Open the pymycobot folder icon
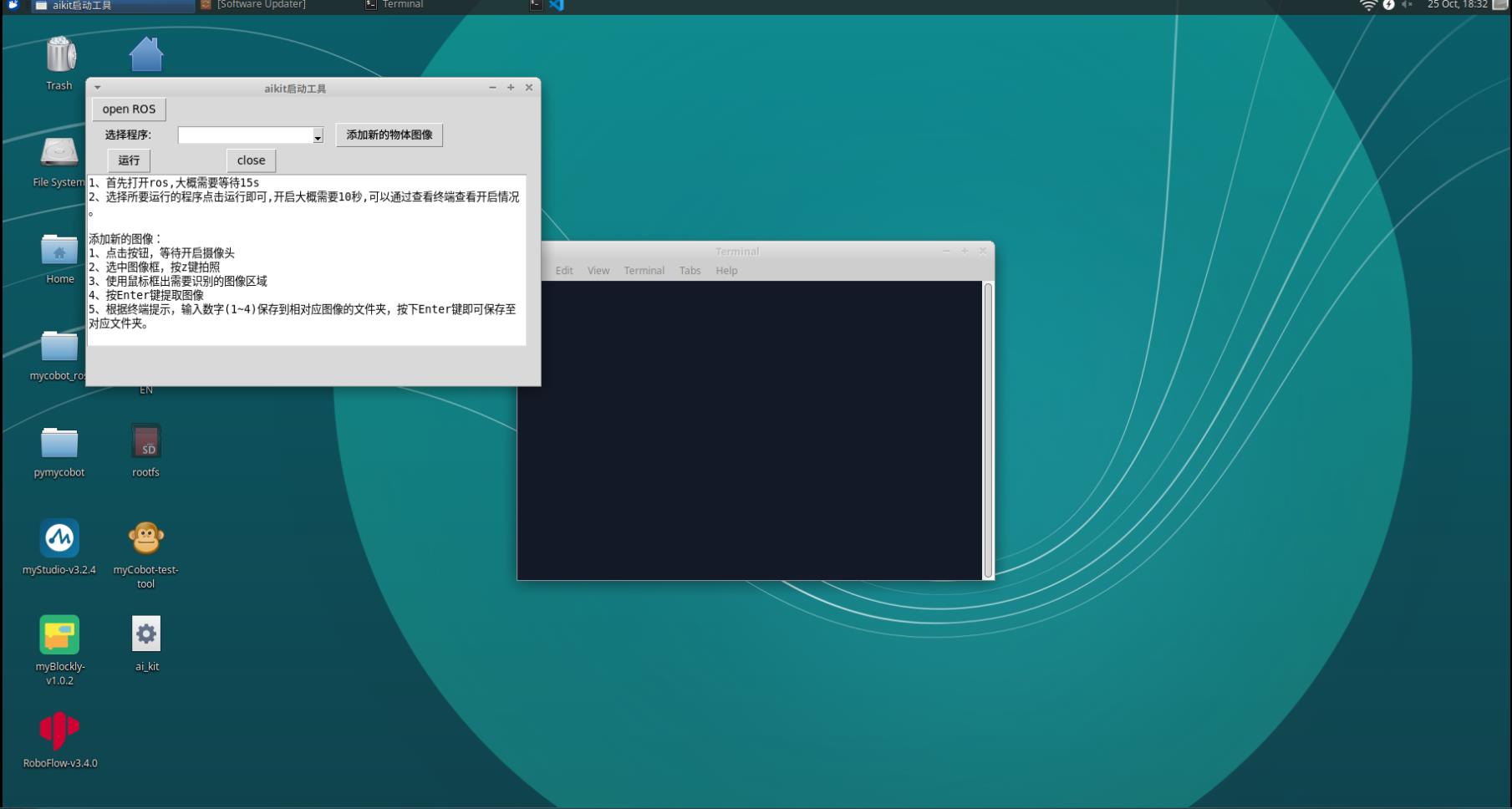 (x=59, y=443)
